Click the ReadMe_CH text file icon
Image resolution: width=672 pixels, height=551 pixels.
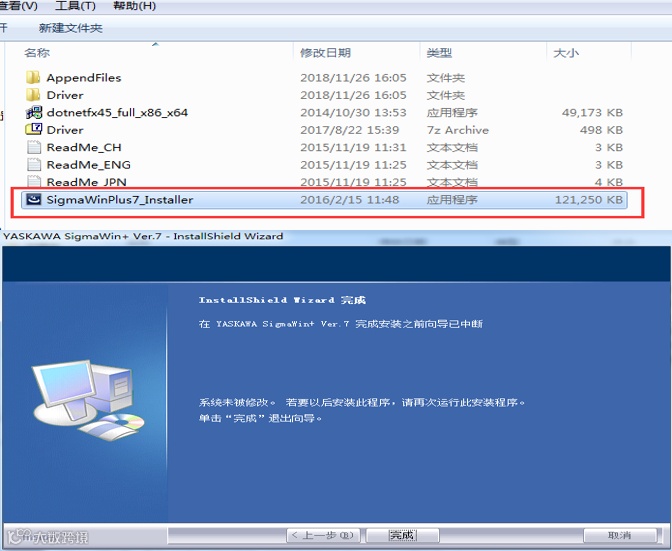34,147
